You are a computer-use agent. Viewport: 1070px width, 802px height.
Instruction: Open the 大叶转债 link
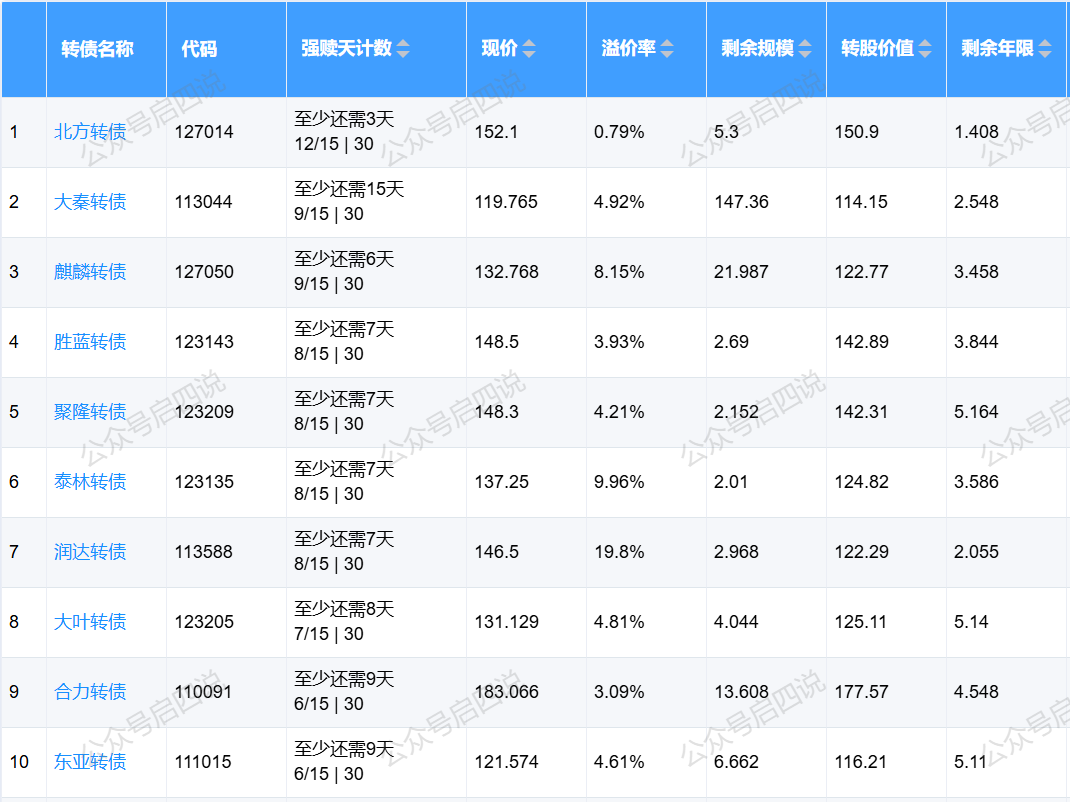(x=90, y=622)
